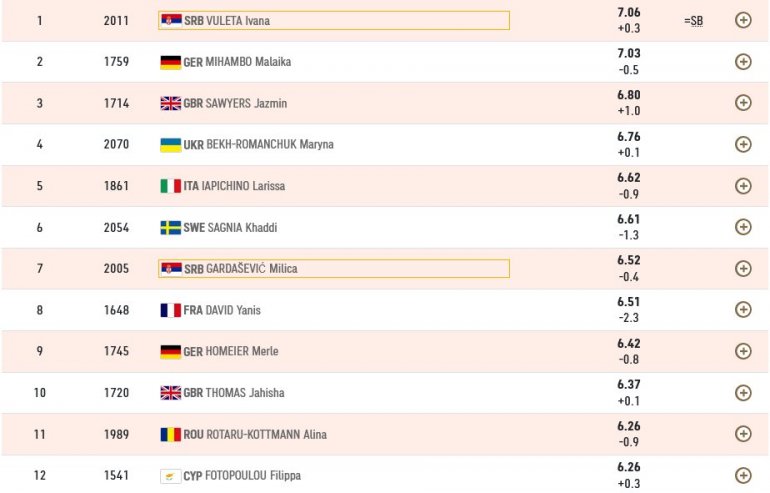
Task: Click plus icon in ROTARU-KOTTMANN Alina row
Action: click(x=743, y=434)
